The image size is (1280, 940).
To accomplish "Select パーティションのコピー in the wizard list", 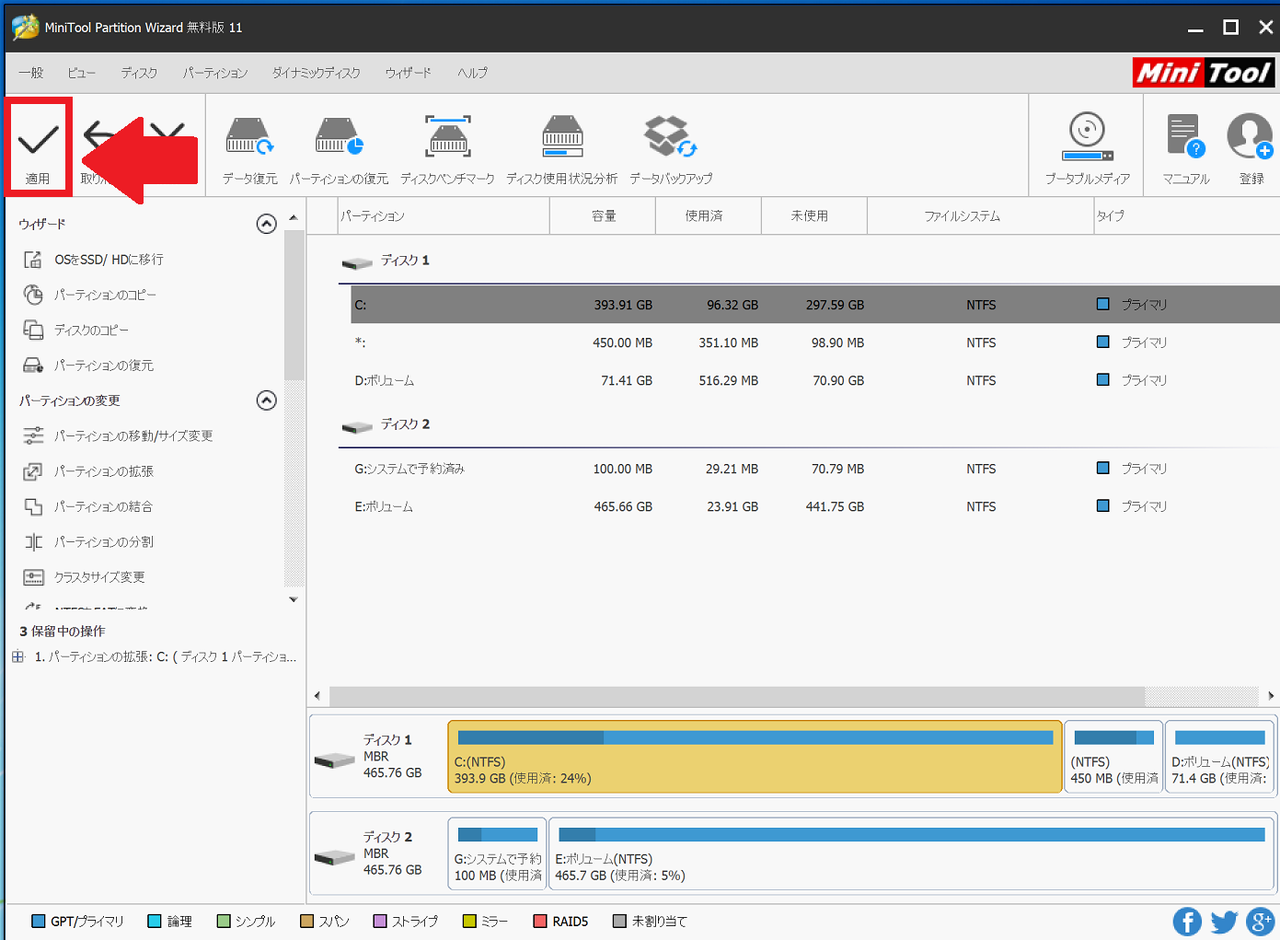I will pos(90,295).
